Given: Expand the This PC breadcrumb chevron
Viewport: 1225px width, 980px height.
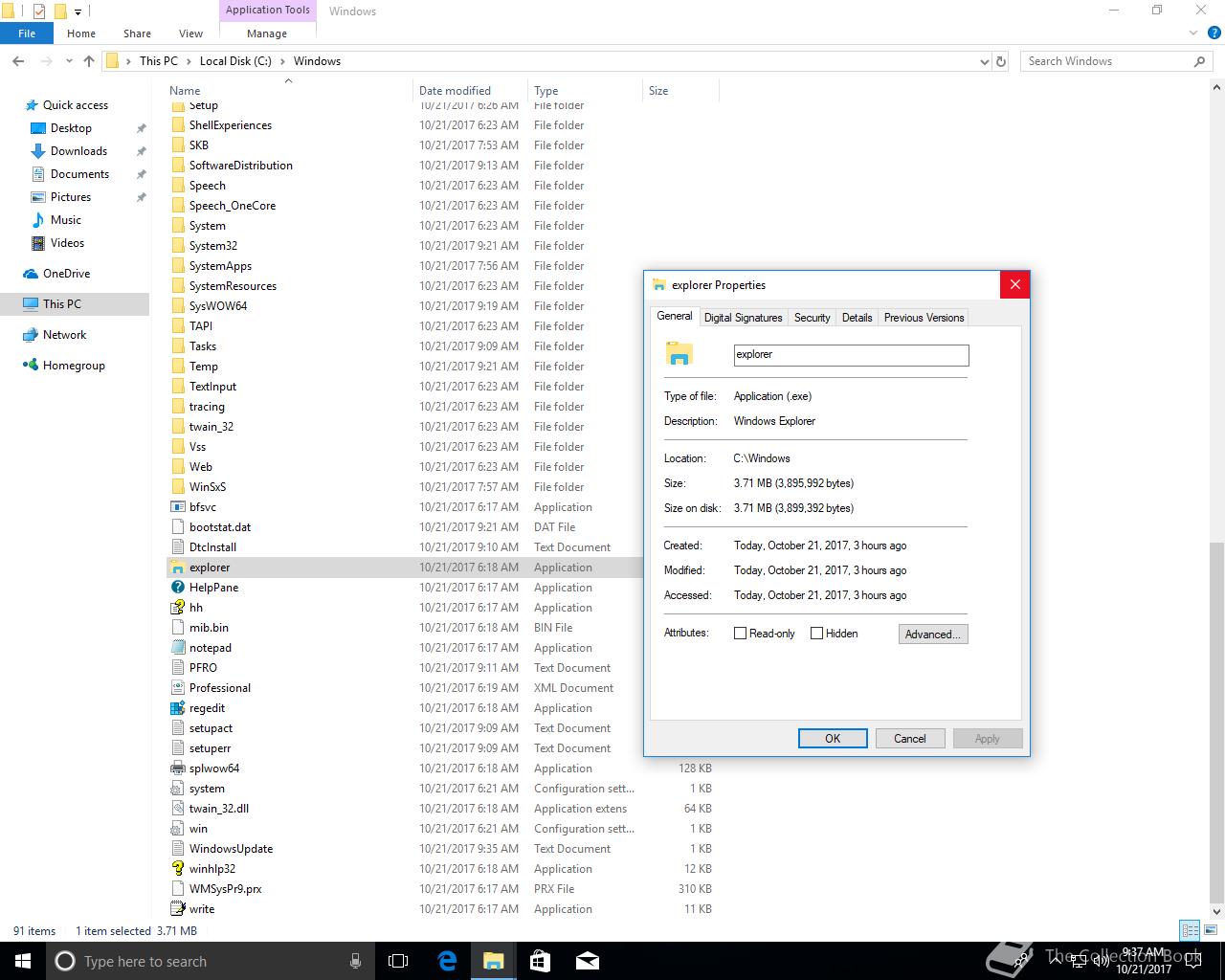Looking at the screenshot, I should [188, 61].
